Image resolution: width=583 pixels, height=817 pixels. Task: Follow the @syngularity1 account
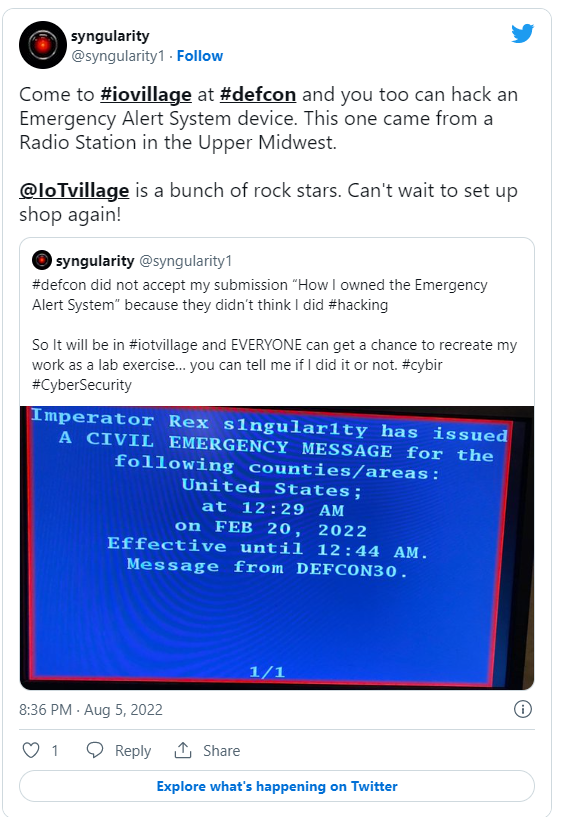pos(200,56)
